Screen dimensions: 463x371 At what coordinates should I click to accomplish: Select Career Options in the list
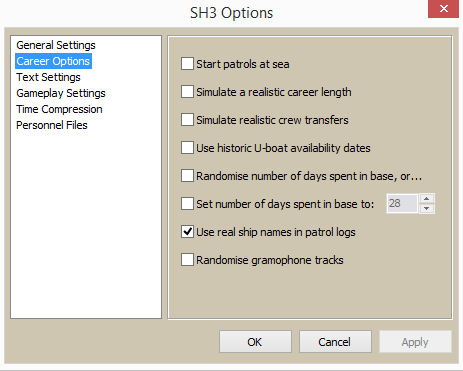click(53, 61)
